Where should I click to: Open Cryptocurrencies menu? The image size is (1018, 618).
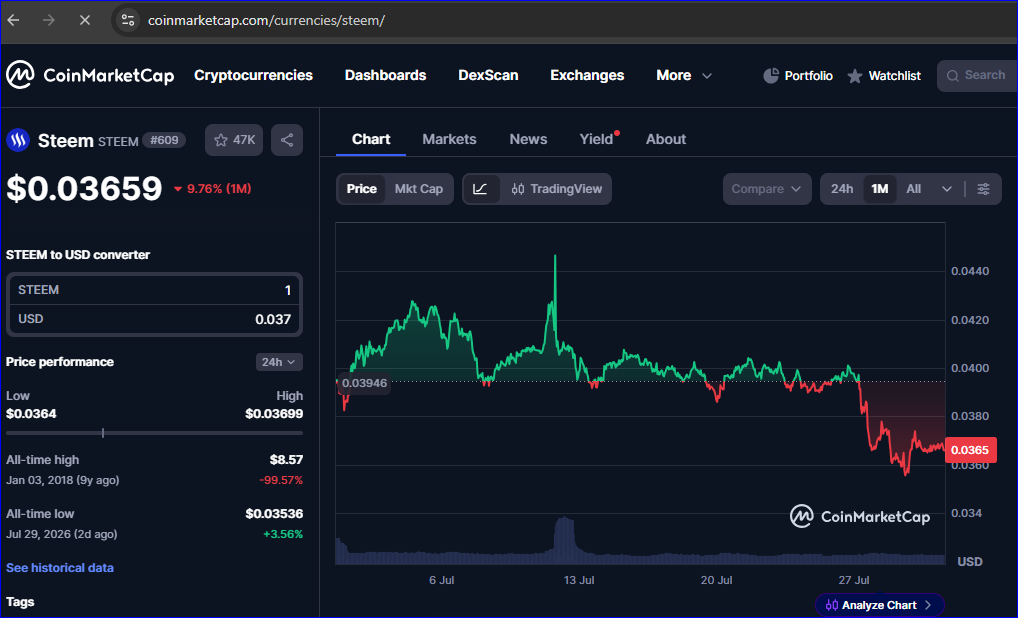tap(253, 75)
